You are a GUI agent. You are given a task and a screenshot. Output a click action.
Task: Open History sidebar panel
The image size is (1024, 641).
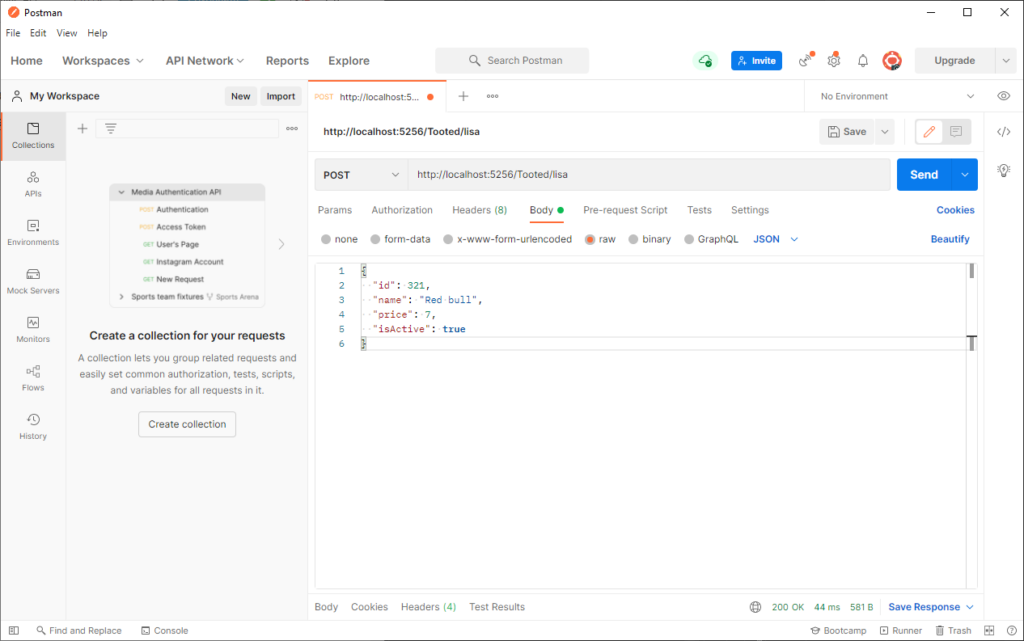pos(33,426)
